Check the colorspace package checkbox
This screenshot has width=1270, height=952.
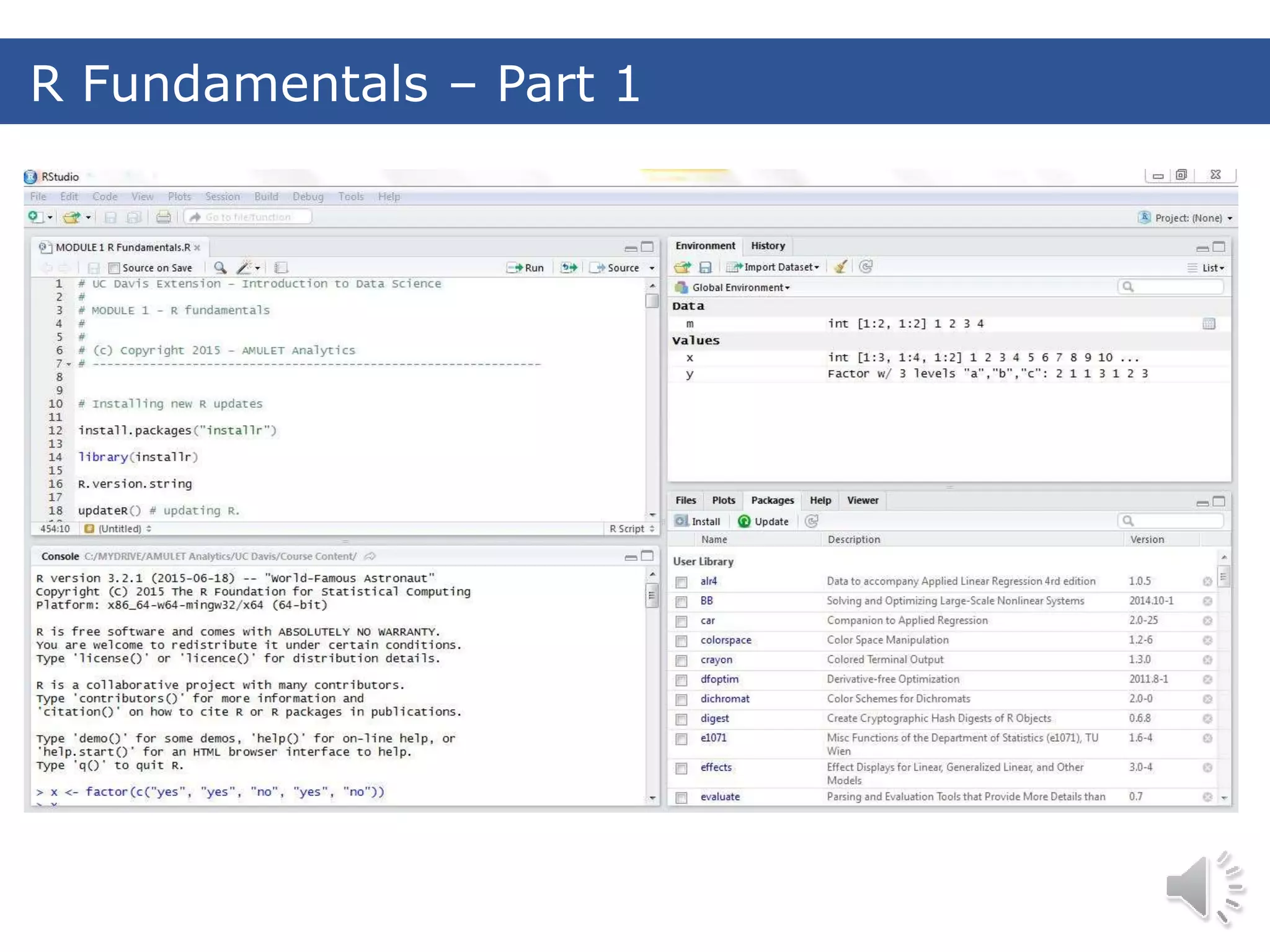coord(682,641)
